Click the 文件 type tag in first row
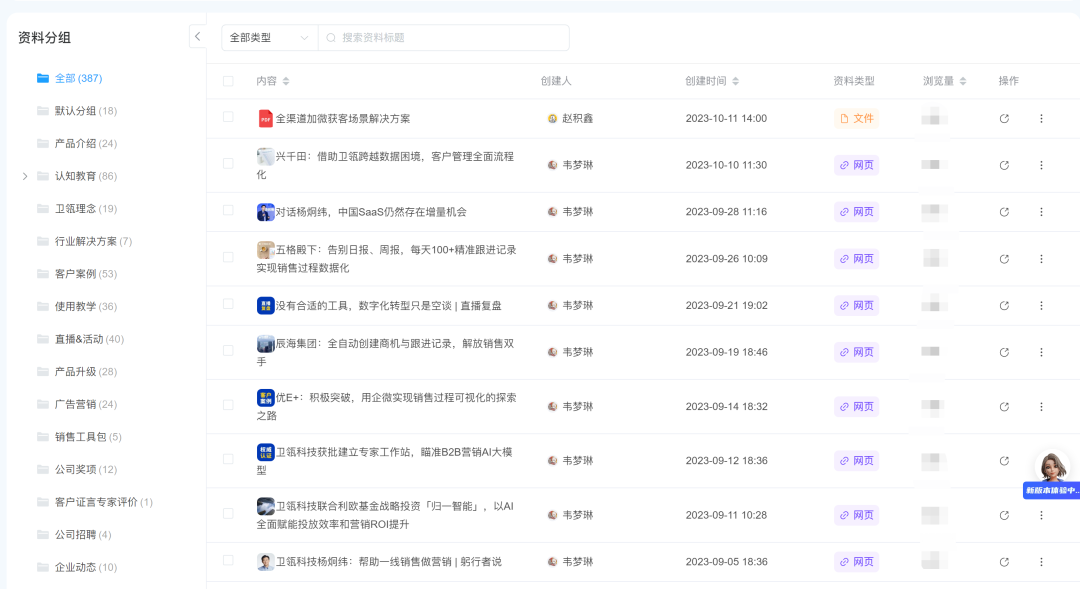Screen dimensions: 1080x589 tap(856, 118)
